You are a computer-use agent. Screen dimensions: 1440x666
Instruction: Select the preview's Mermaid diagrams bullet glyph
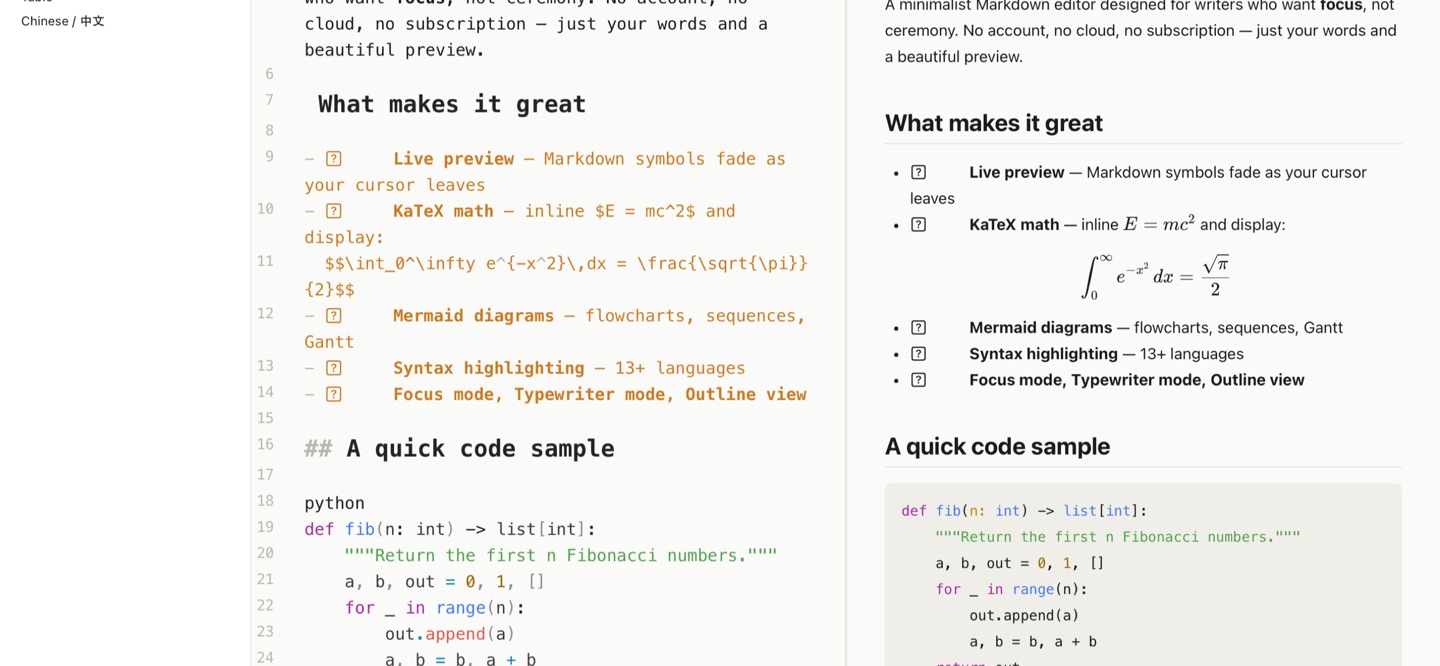(x=918, y=328)
